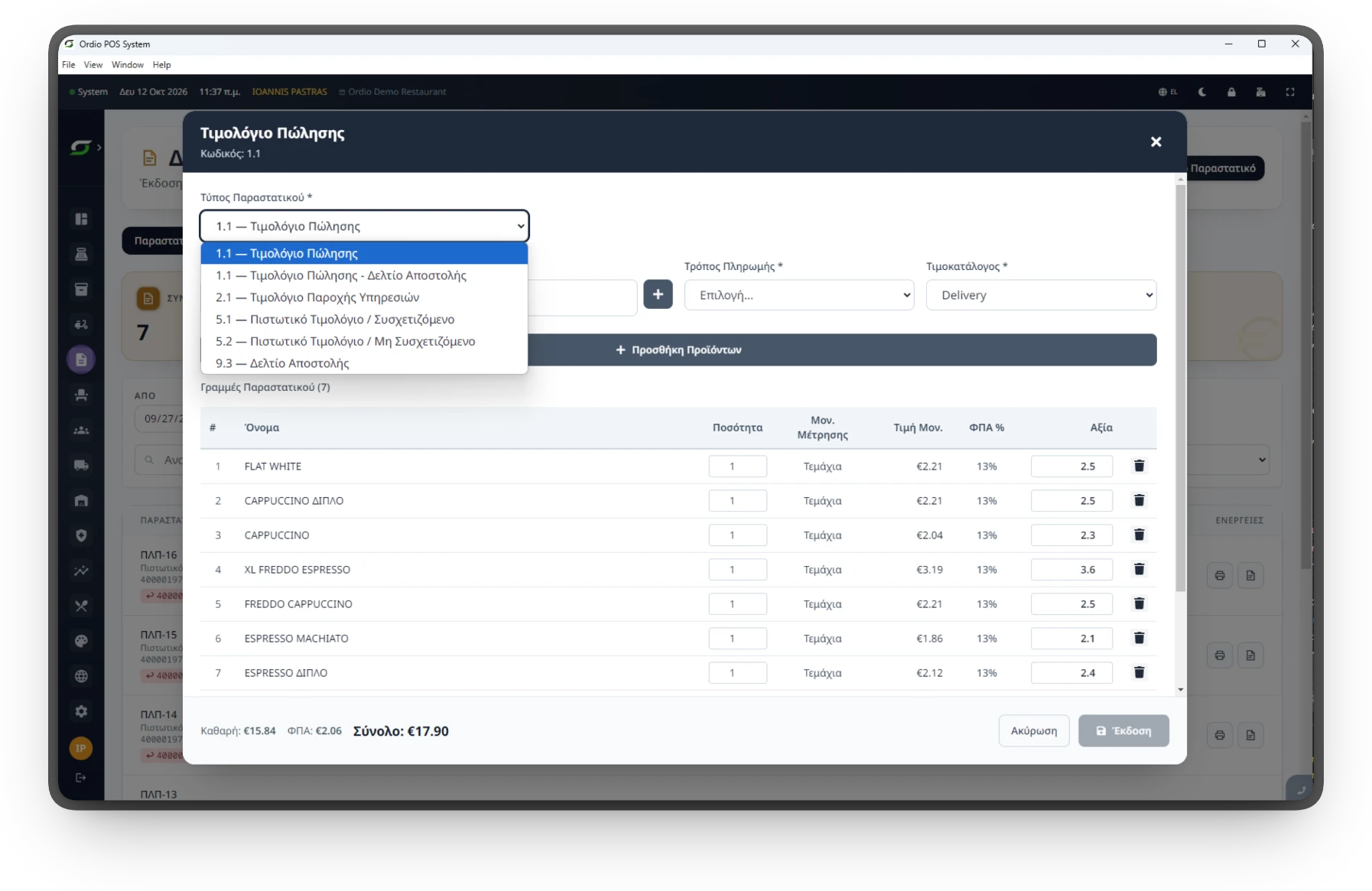Image resolution: width=1372 pixels, height=891 pixels.
Task: Open the dashboard grid icon in the sidebar
Action: 81,219
